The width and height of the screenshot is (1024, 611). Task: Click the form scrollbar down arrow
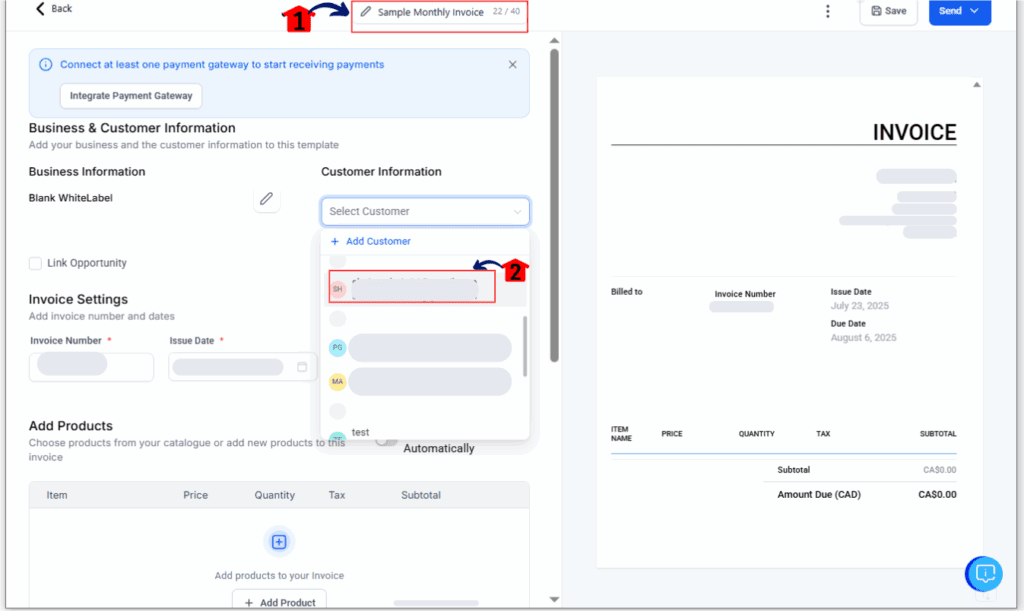coord(554,599)
